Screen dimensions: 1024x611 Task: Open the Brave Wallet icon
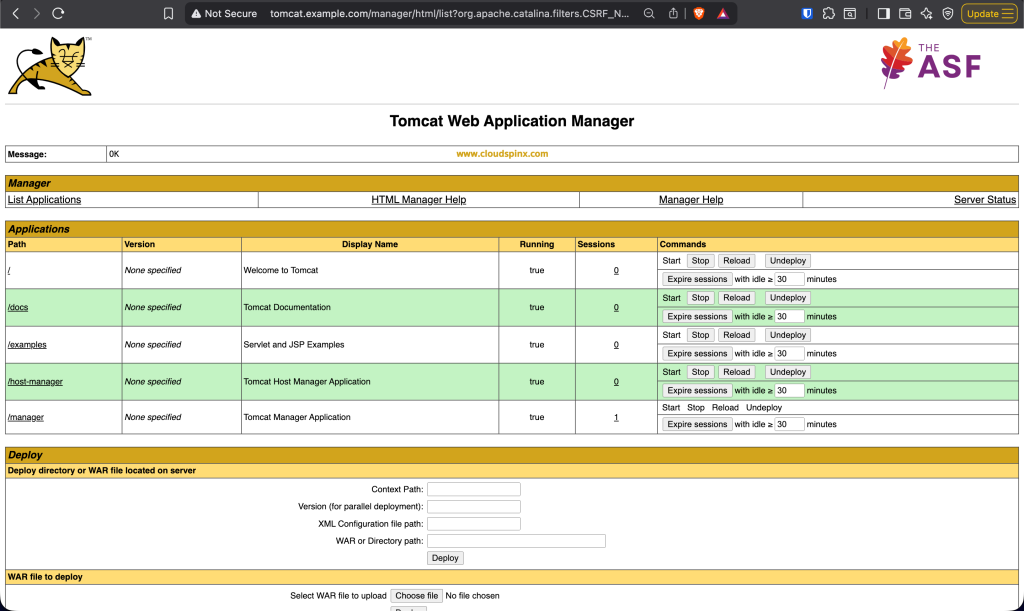[x=905, y=14]
